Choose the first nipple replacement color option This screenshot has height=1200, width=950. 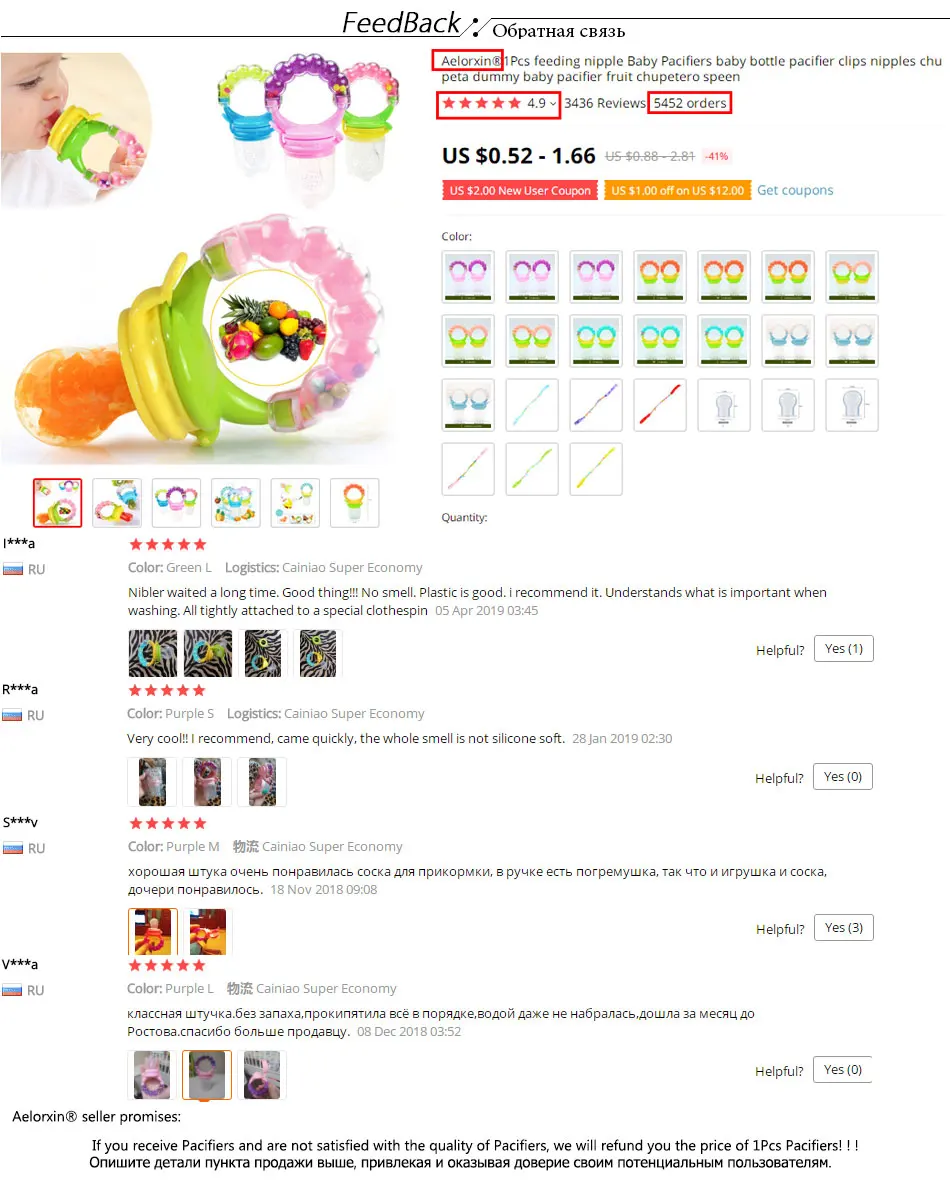click(724, 405)
